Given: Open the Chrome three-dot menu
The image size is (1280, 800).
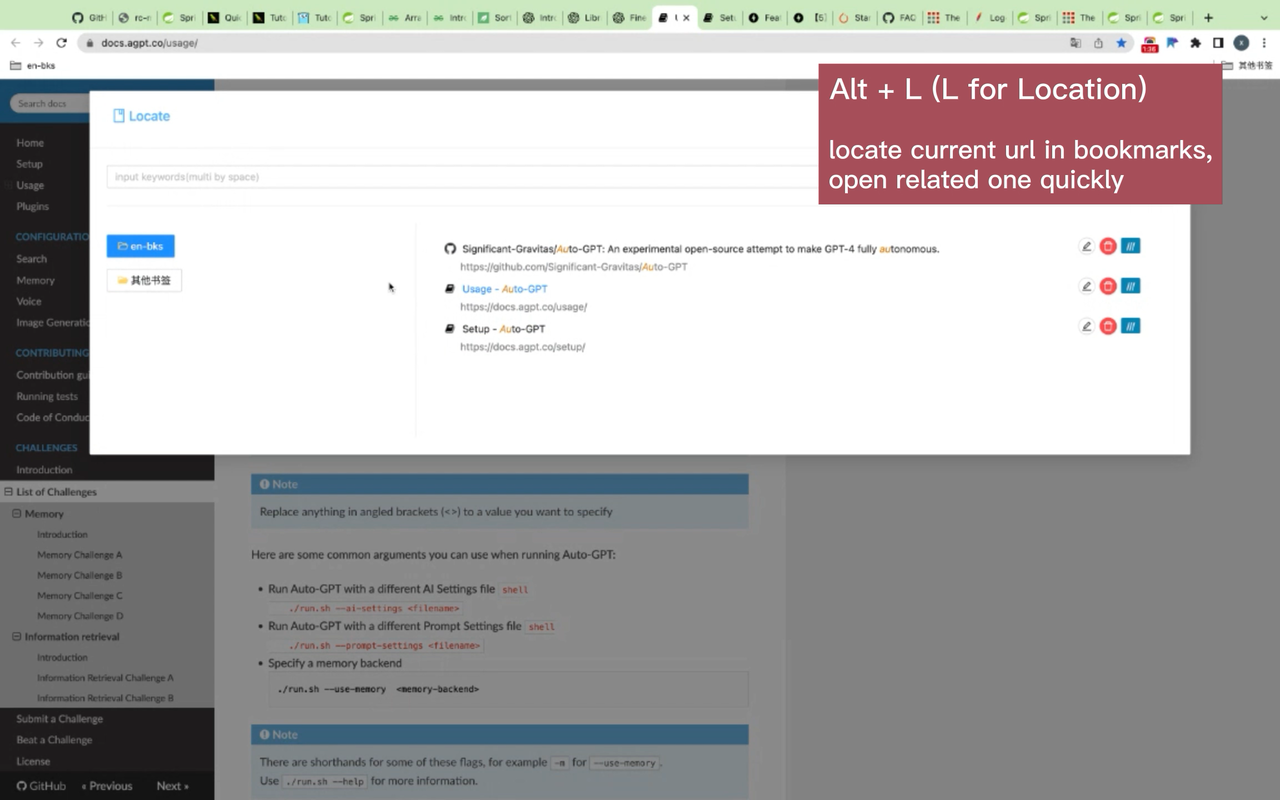Looking at the screenshot, I should click(1265, 43).
